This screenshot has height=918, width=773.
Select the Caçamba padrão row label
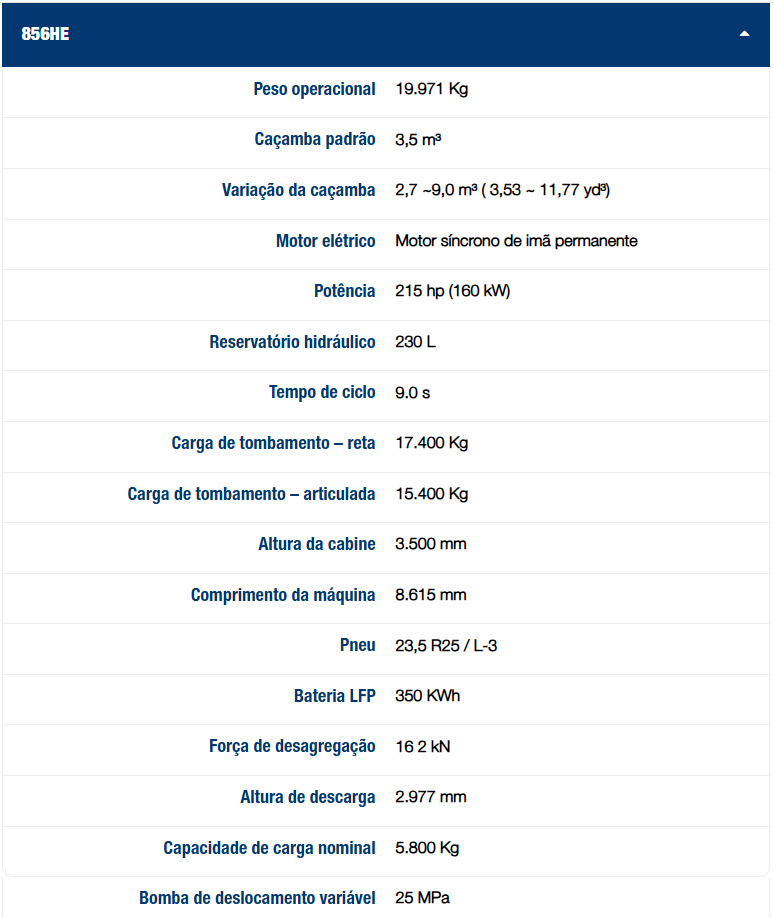(315, 140)
